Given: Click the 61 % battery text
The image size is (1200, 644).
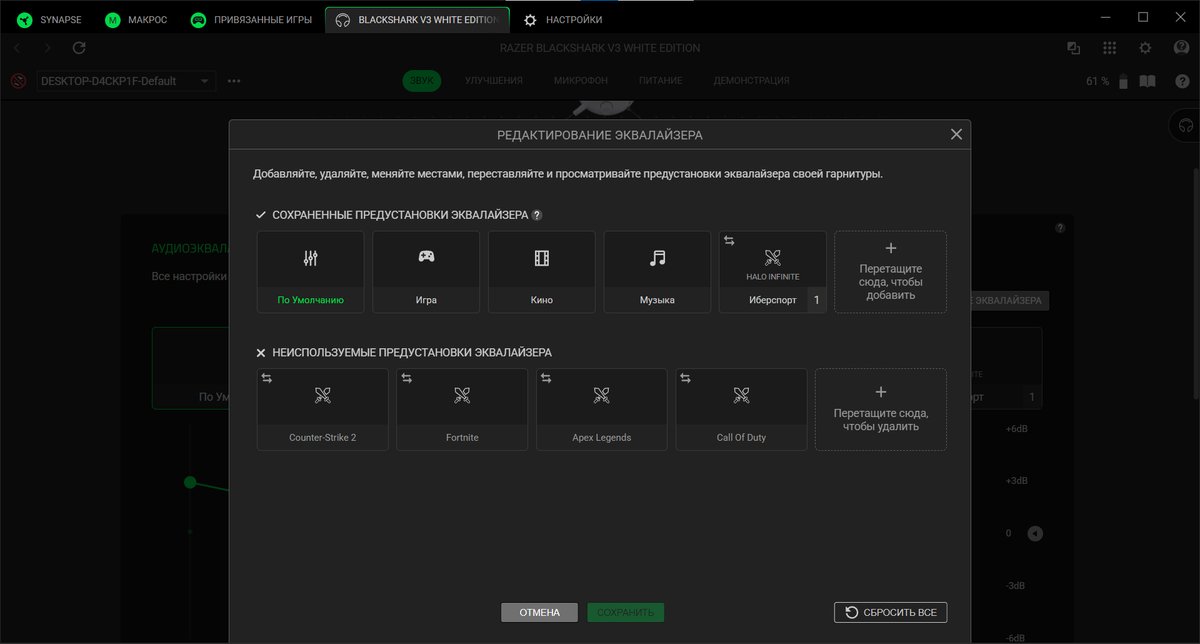Looking at the screenshot, I should tap(1097, 81).
